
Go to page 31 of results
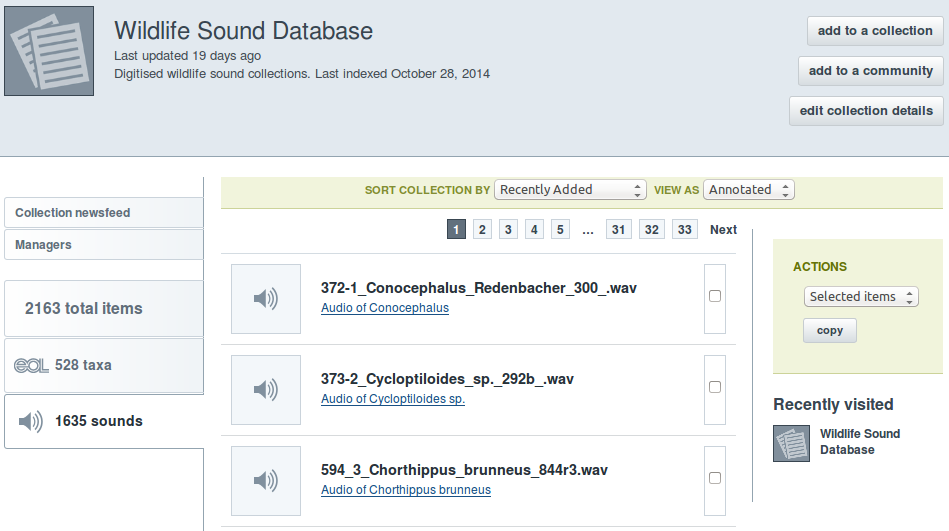(619, 229)
